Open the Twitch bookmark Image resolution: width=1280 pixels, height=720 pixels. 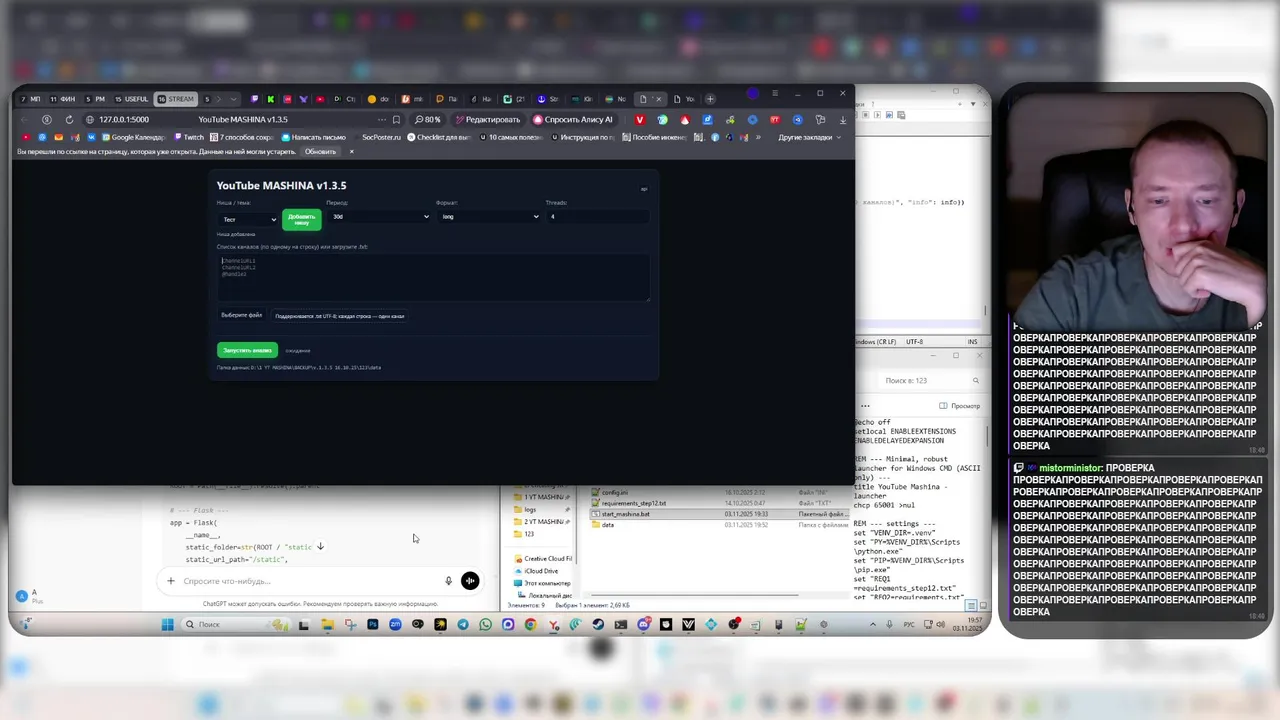tap(188, 137)
